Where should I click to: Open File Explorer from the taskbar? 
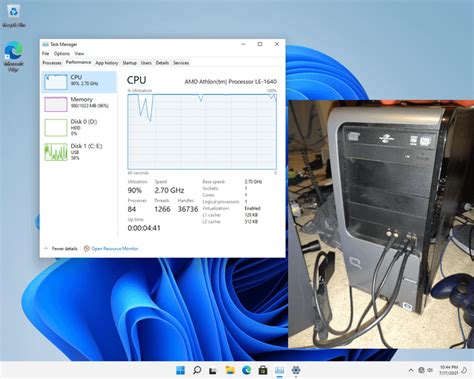(x=230, y=370)
